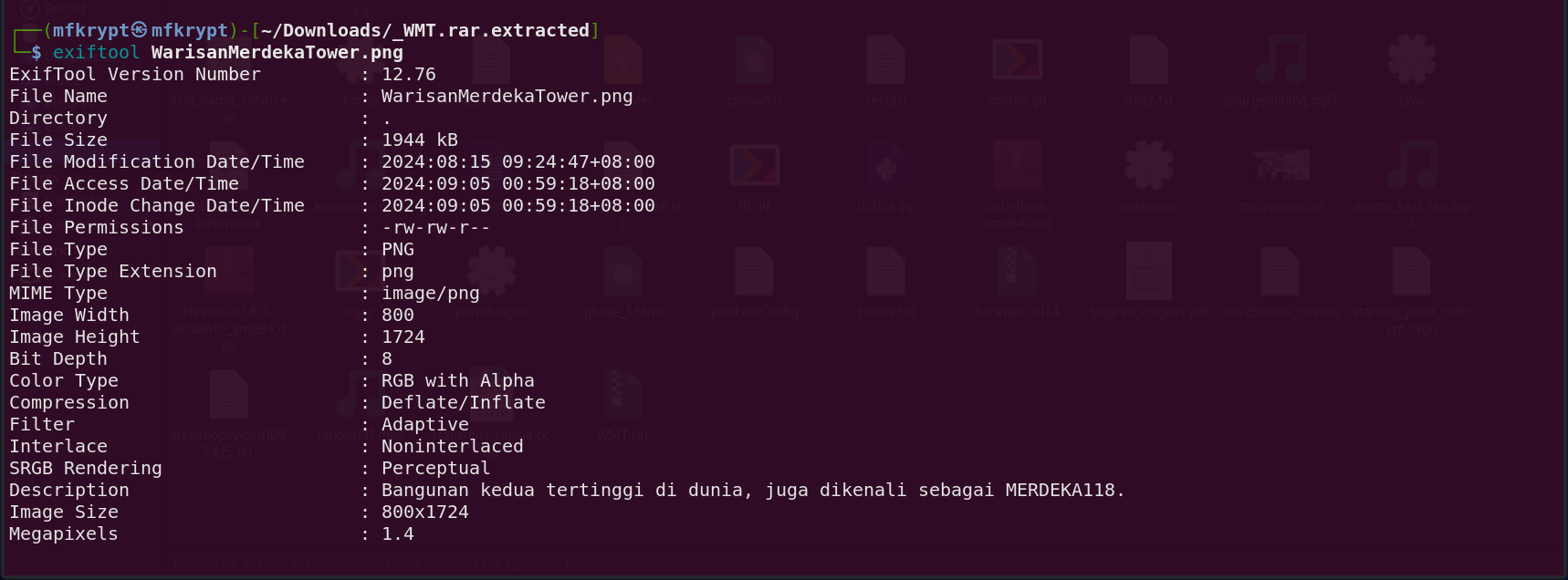Click the file permissions value -rw-rw-r--

tap(435, 227)
